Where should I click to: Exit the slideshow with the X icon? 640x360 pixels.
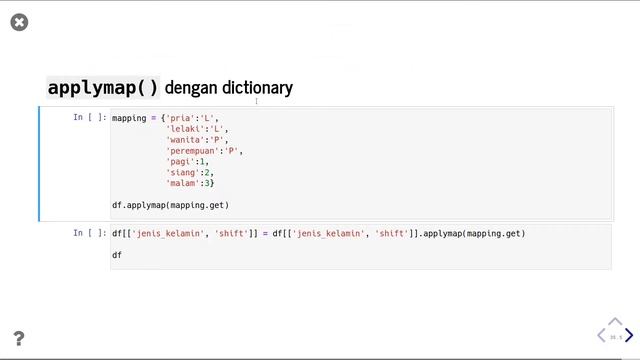click(x=19, y=22)
